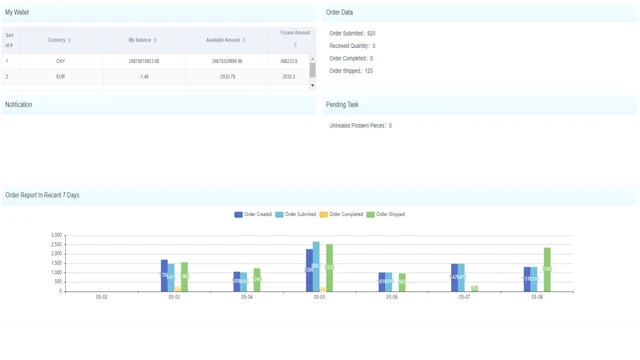Image resolution: width=640 pixels, height=360 pixels.
Task: Click the 05-05 Order Submited light blue bar
Action: pyautogui.click(x=316, y=267)
